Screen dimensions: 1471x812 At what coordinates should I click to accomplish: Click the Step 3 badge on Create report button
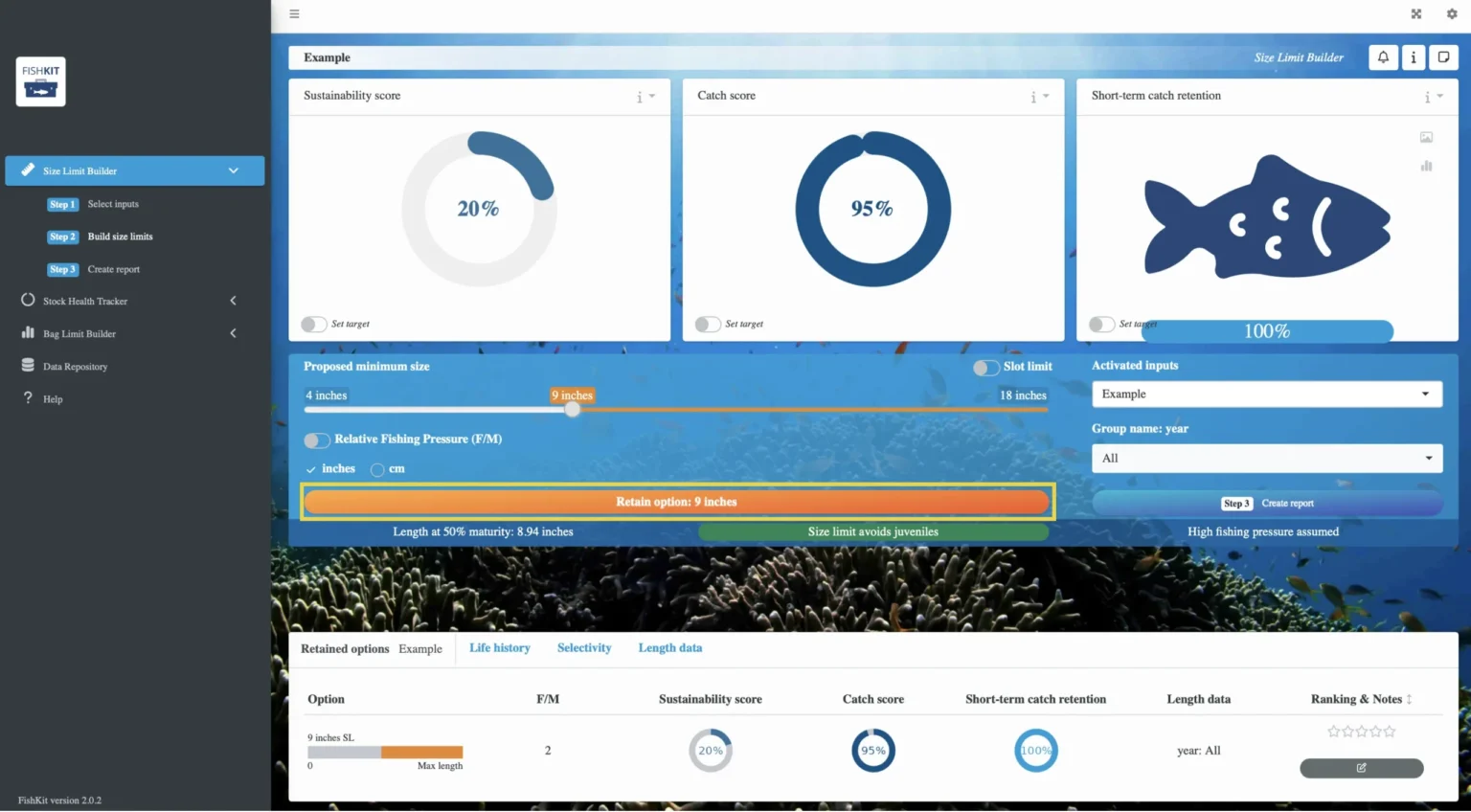[1236, 503]
